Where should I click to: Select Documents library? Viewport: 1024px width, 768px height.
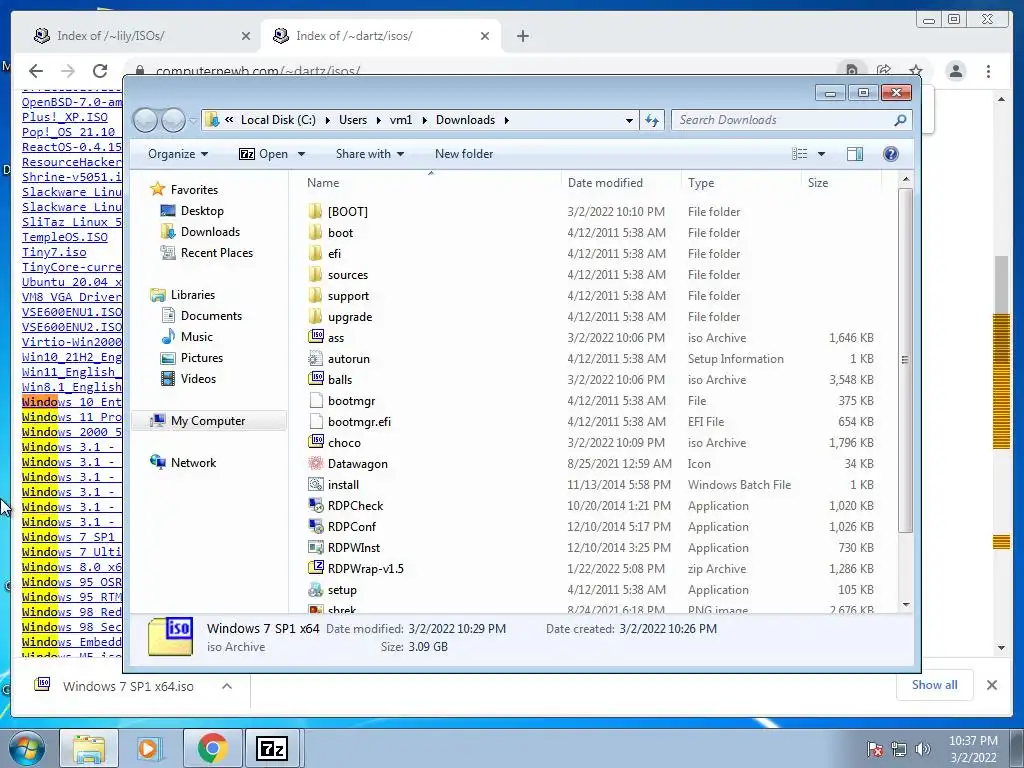pos(212,315)
